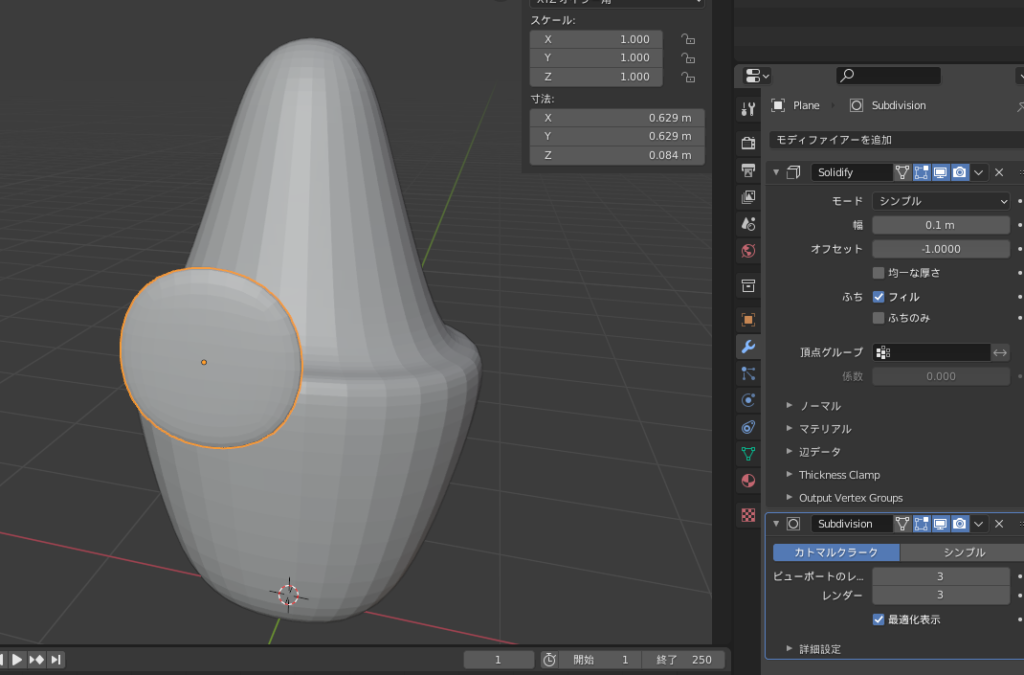Open the モディファイアーを追加 menu
Screen dimensions: 1024x675
pos(896,140)
